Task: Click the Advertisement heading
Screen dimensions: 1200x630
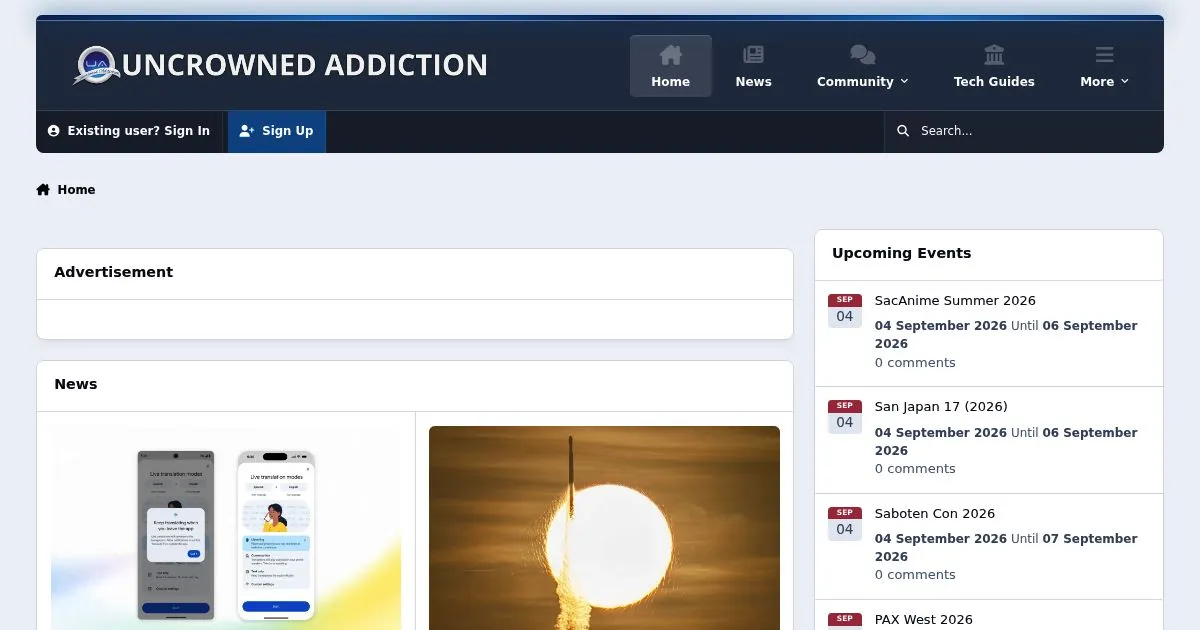Action: click(x=114, y=272)
